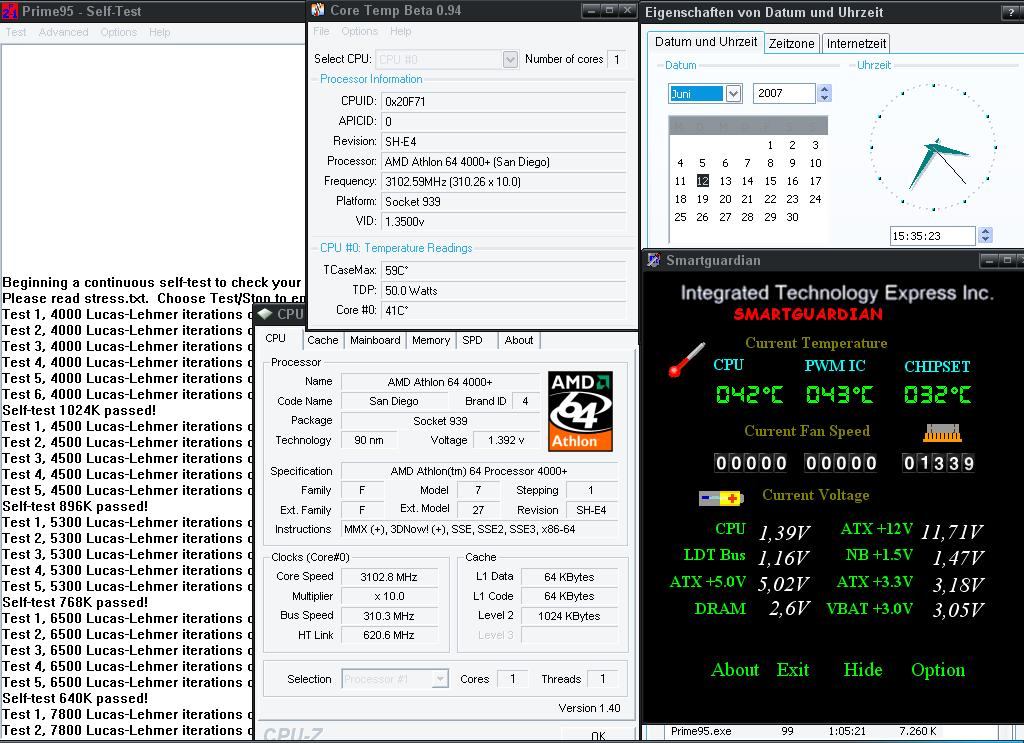Viewport: 1024px width, 743px height.
Task: Click the year 2007 spinner arrows
Action: click(824, 93)
